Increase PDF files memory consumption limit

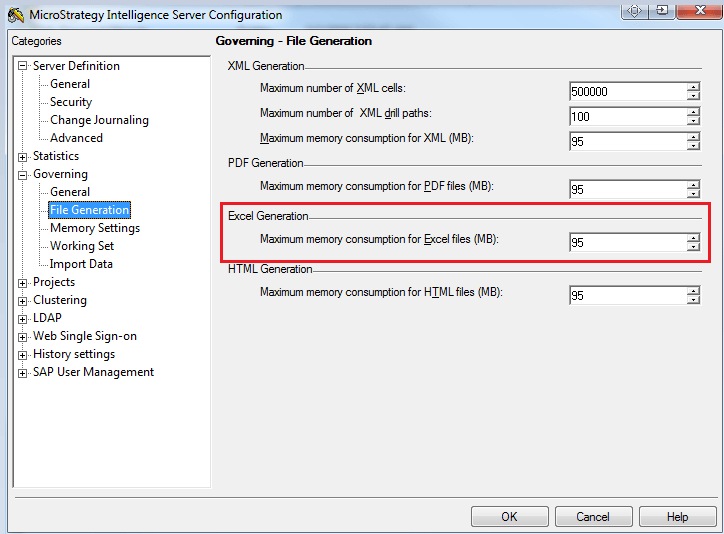tap(694, 185)
